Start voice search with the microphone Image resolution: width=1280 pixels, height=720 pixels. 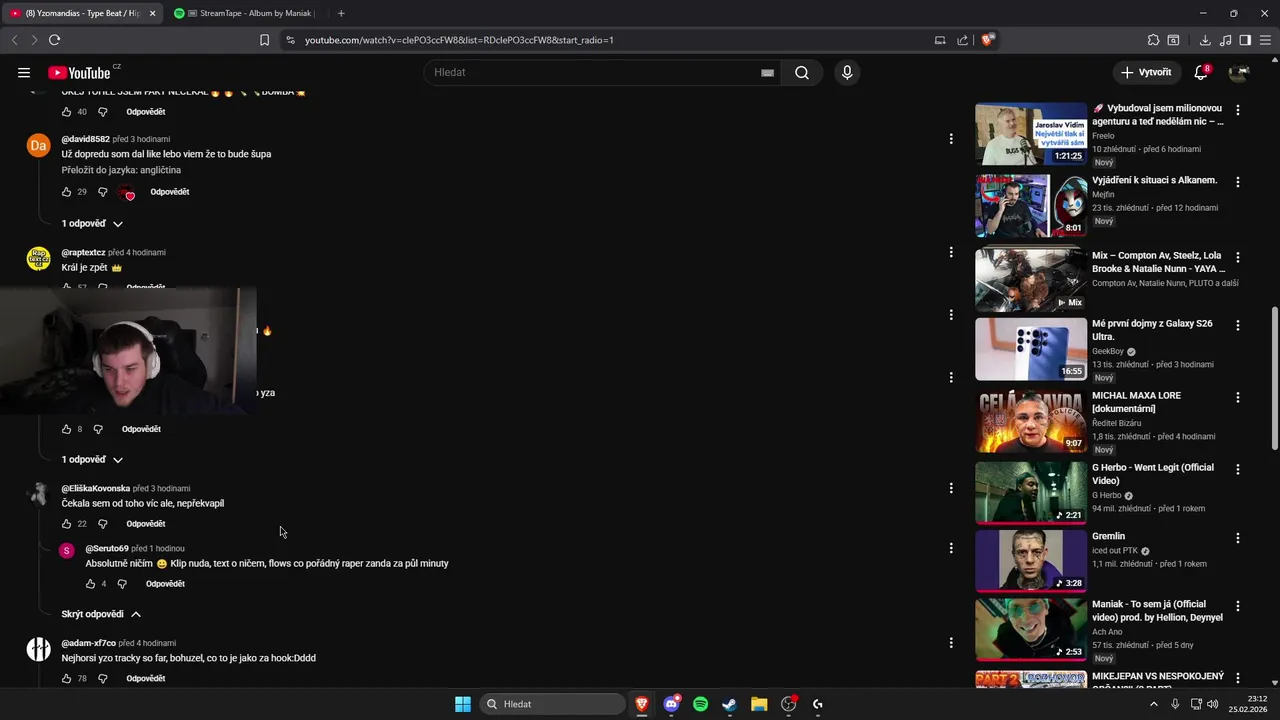[847, 72]
